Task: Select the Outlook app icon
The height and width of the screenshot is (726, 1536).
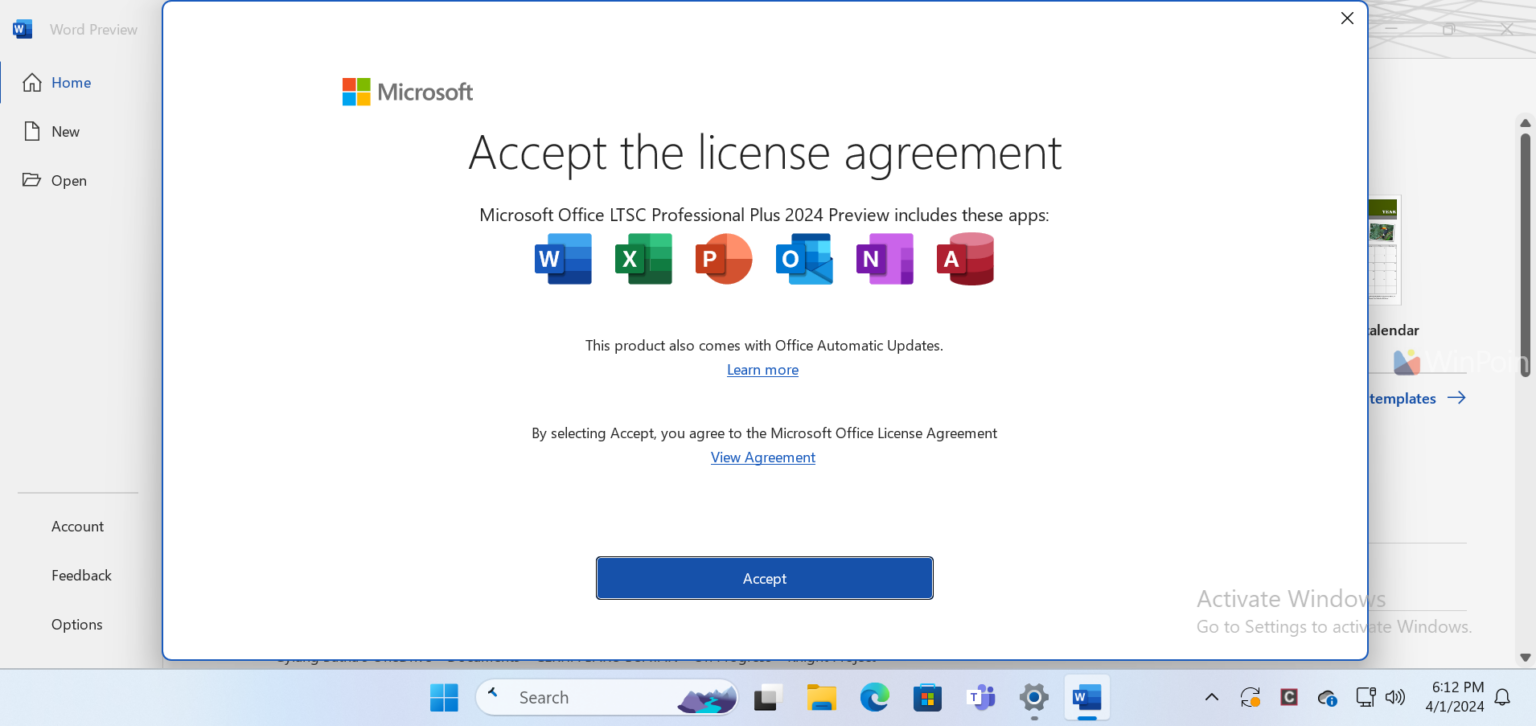Action: click(x=804, y=258)
